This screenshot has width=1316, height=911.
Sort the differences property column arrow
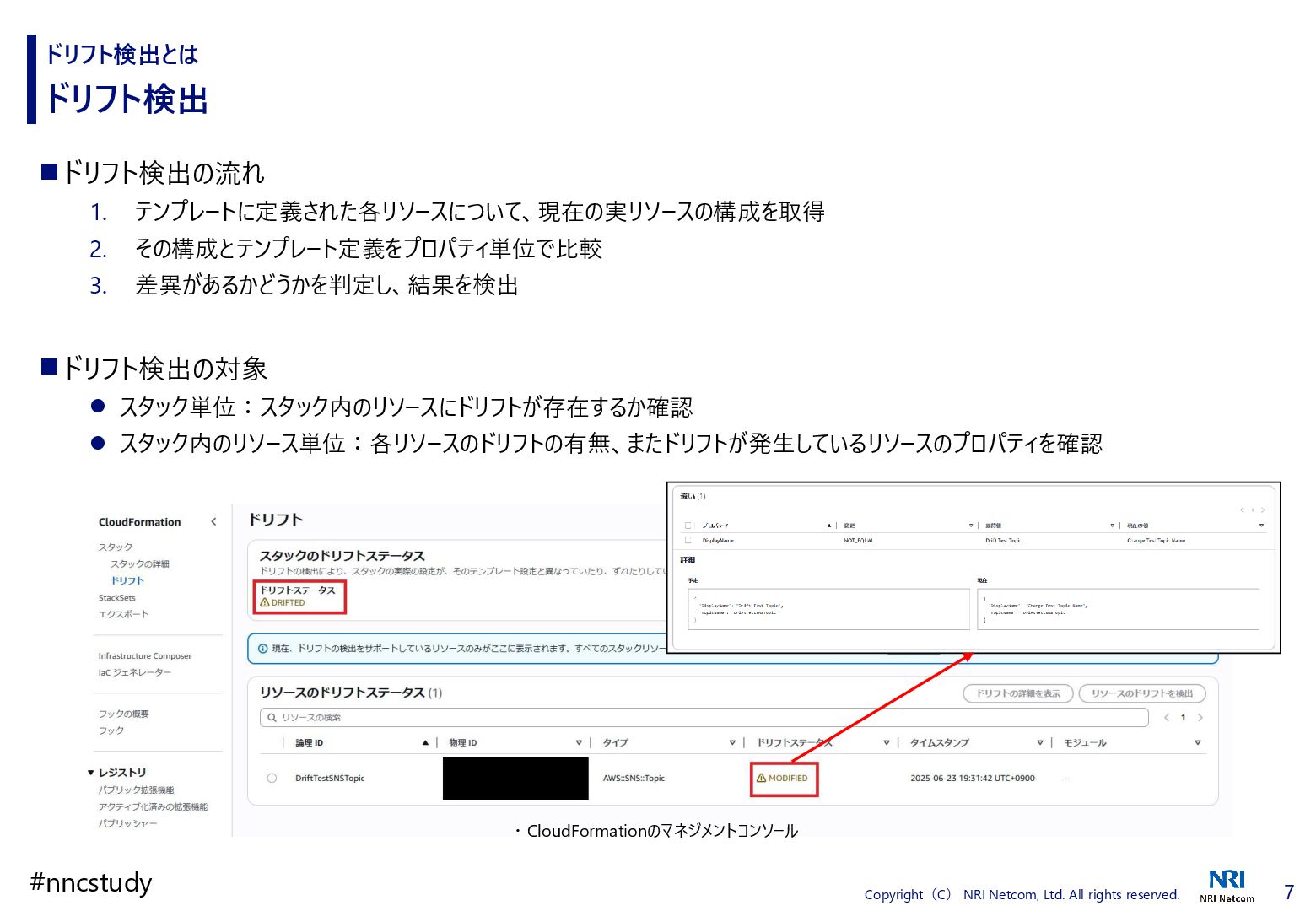[829, 526]
